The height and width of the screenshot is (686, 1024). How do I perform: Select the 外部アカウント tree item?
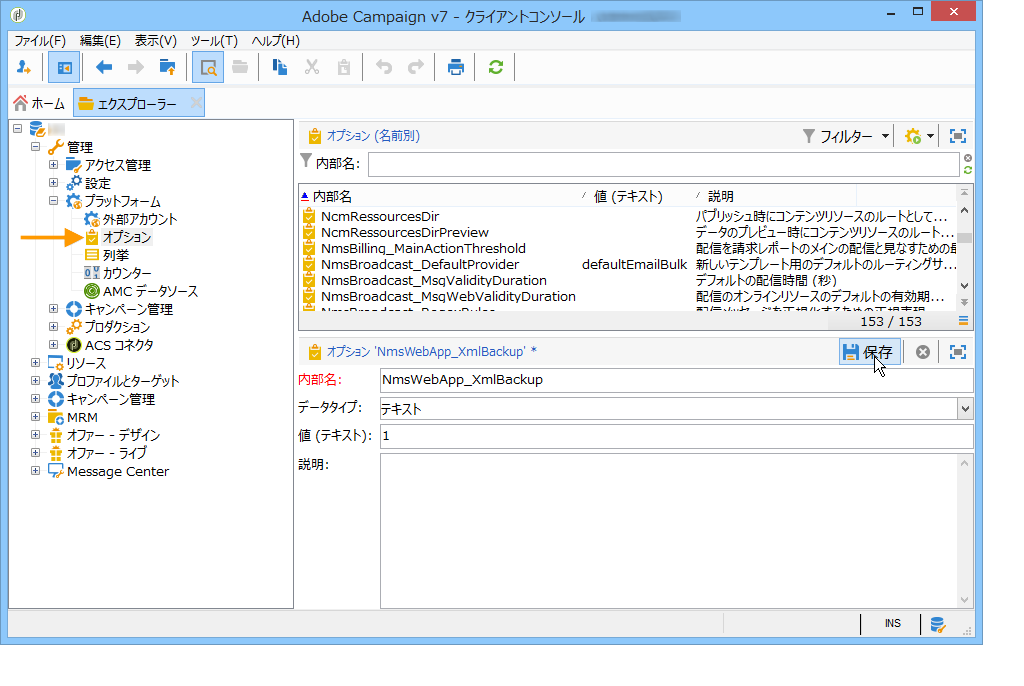pos(140,219)
